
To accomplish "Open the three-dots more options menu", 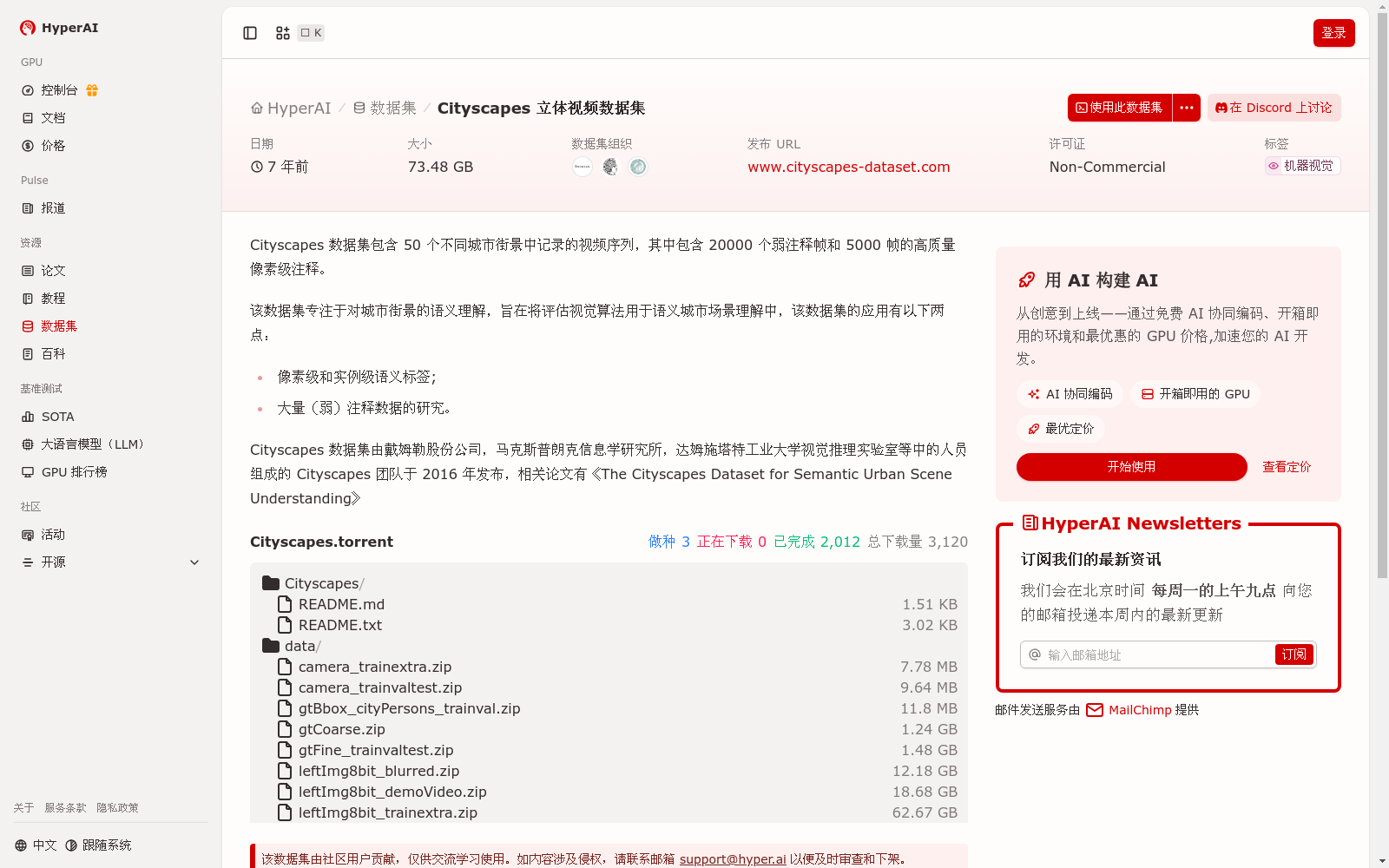I will tap(1187, 108).
